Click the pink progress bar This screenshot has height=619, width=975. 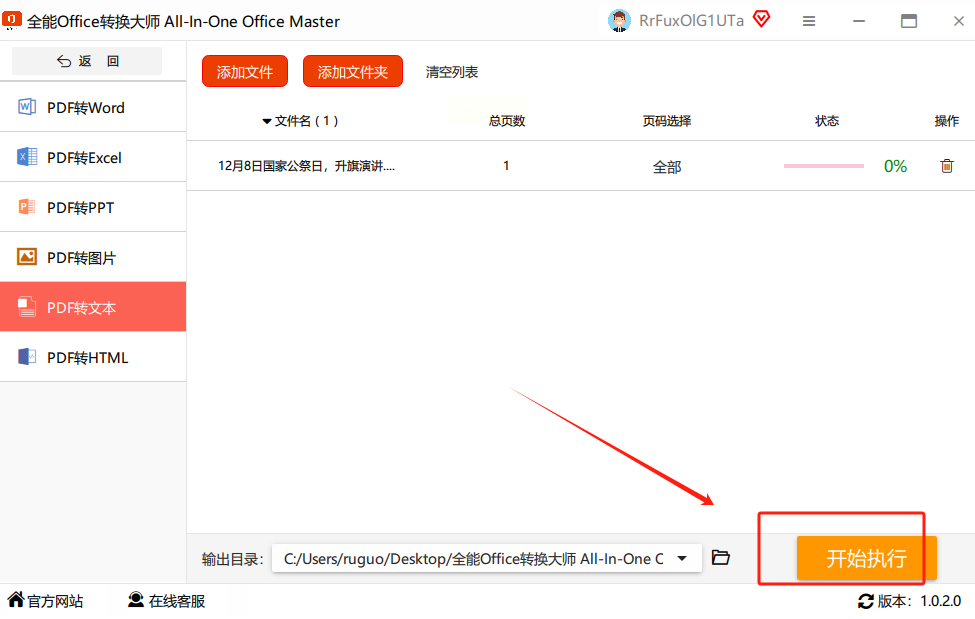(x=824, y=166)
